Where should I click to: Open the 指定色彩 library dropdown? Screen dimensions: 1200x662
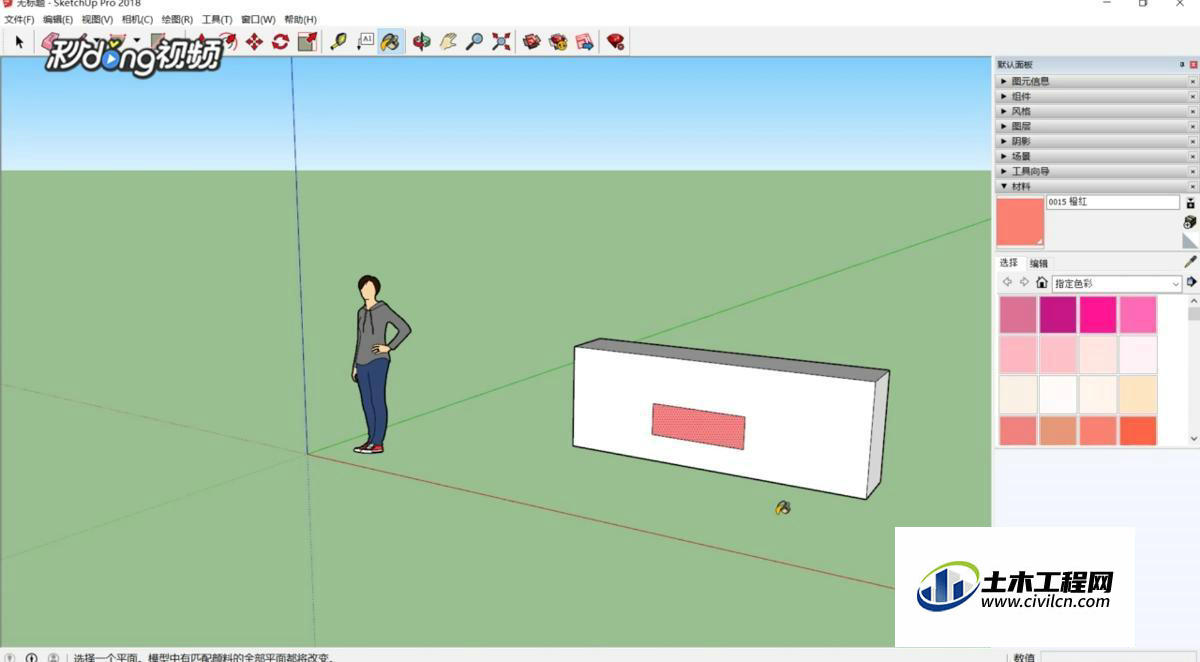1117,284
